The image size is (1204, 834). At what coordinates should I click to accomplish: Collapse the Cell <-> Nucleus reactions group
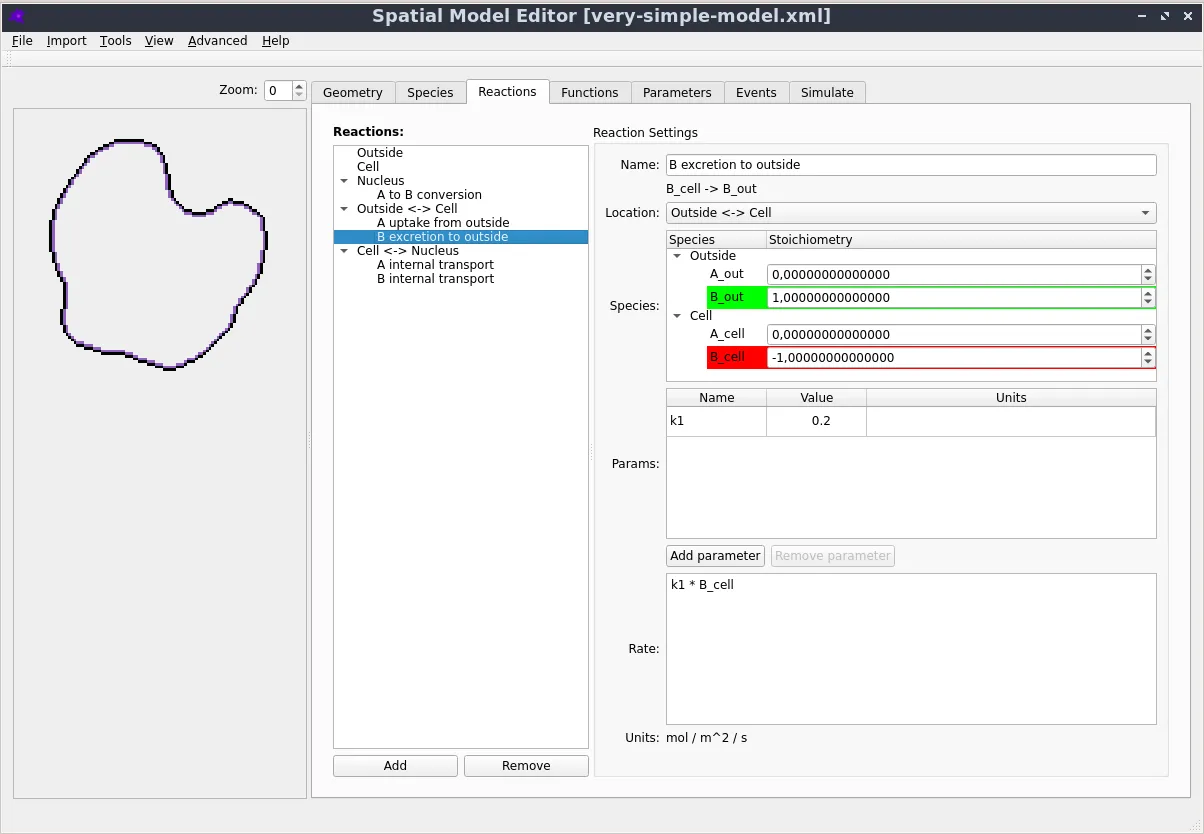coord(344,251)
